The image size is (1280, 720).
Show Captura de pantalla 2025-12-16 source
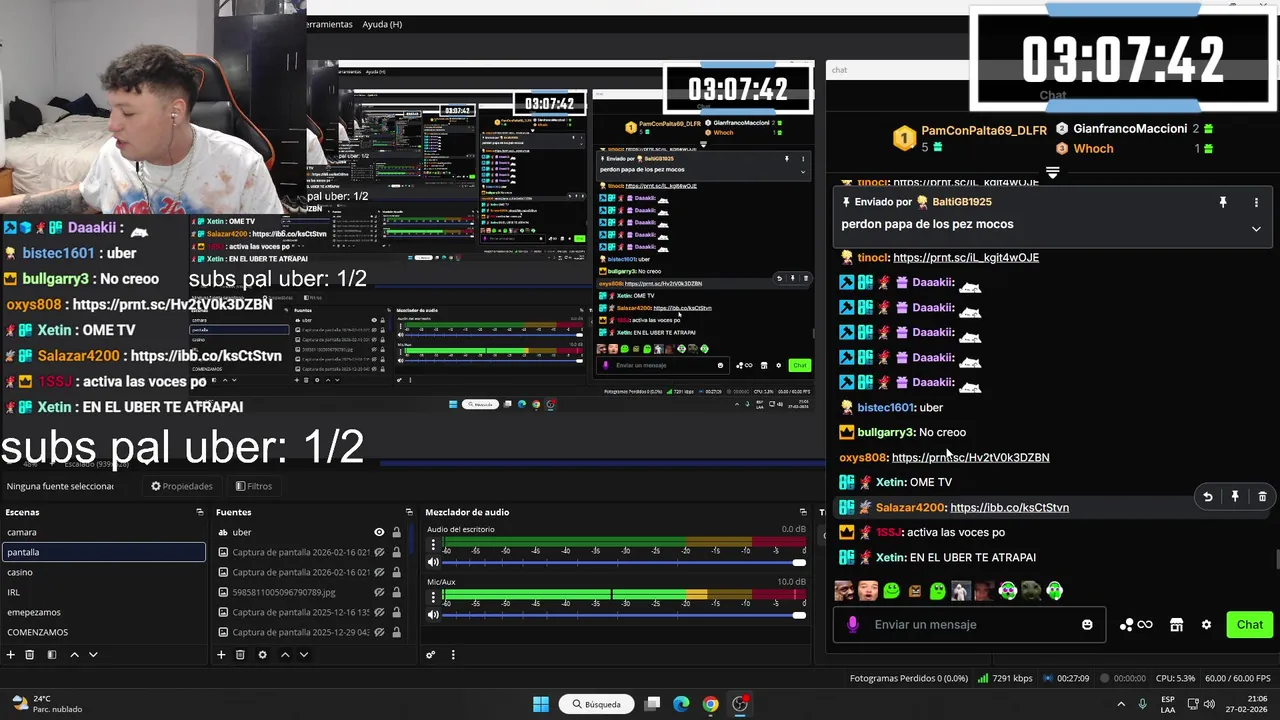point(379,612)
